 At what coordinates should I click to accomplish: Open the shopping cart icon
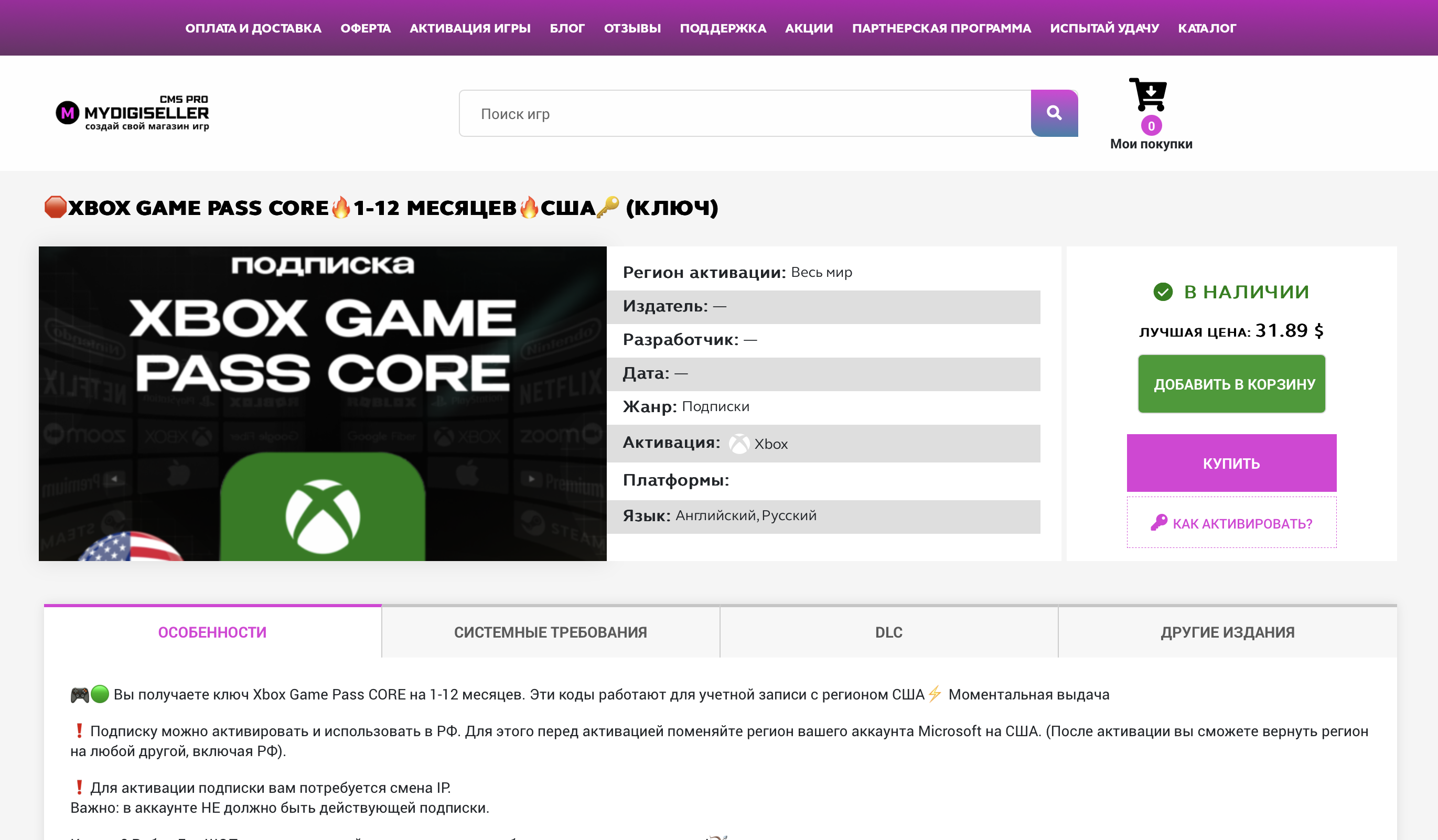[1147, 95]
